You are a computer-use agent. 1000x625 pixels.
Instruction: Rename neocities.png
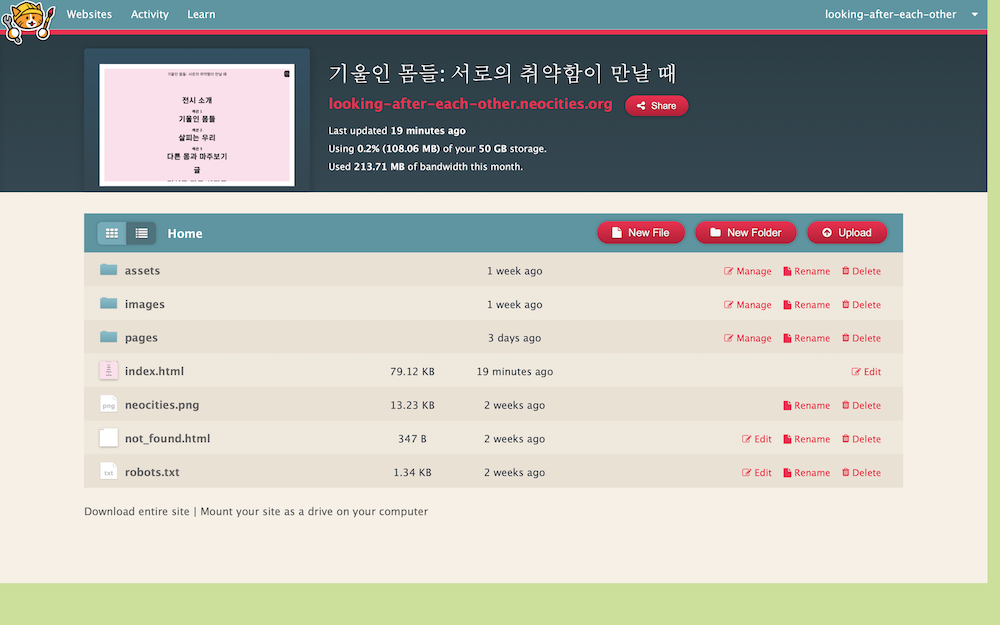807,406
